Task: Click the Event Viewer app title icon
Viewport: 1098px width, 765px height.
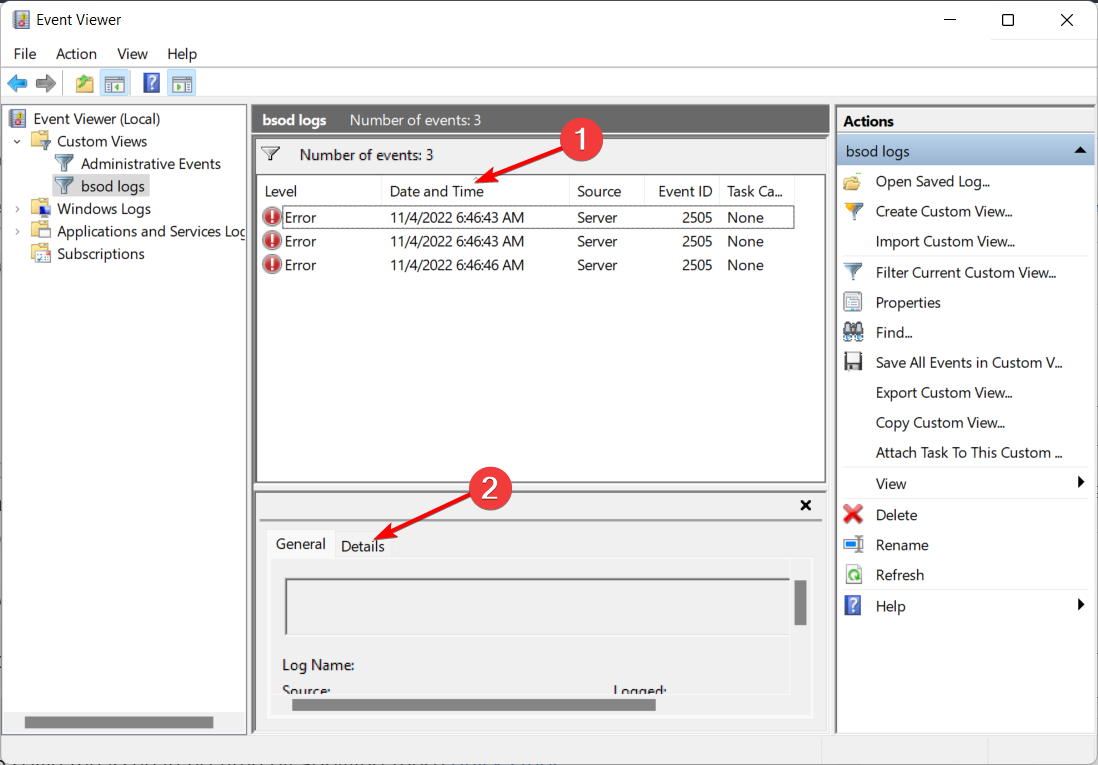Action: click(21, 20)
